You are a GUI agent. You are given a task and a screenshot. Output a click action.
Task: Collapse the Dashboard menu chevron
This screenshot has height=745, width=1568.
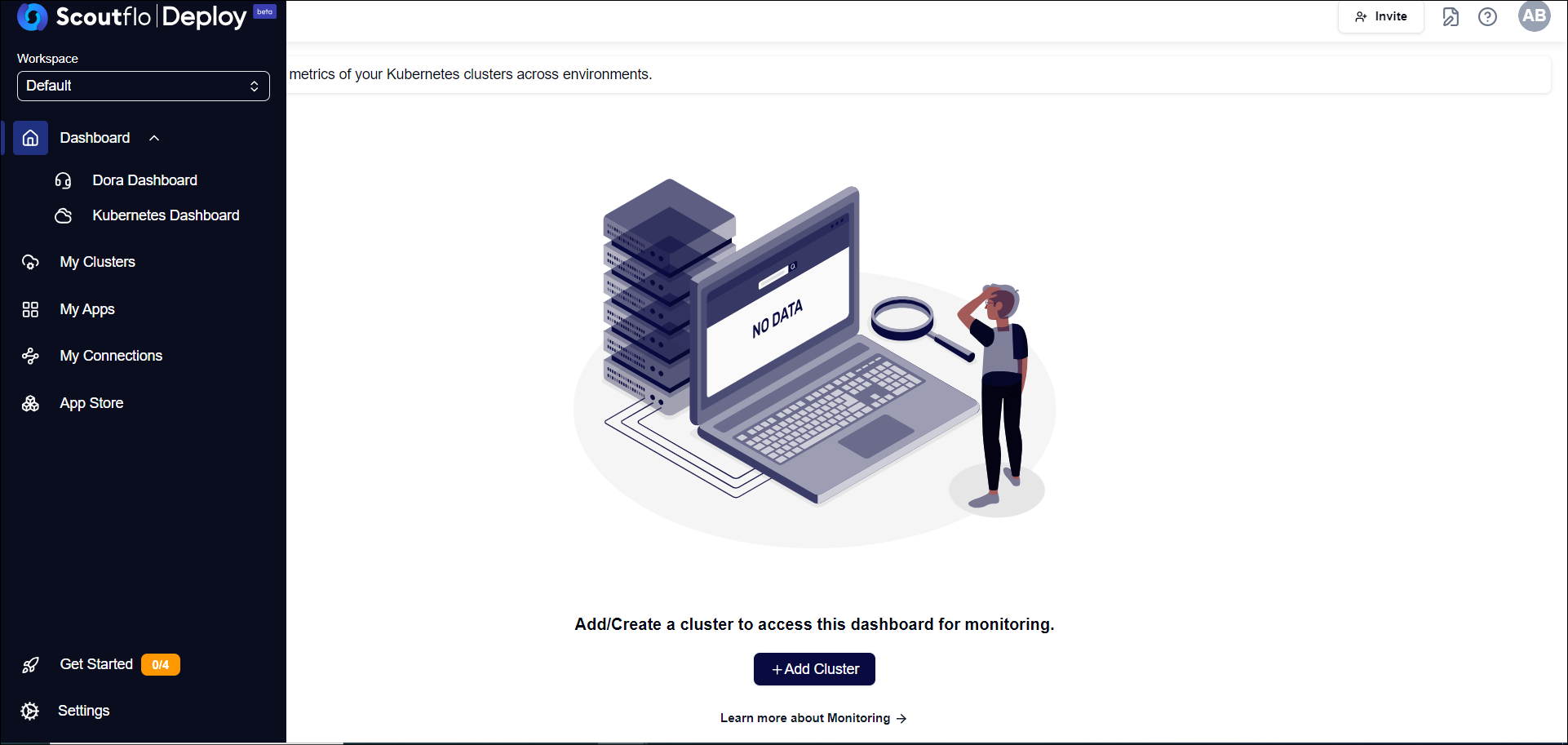(154, 138)
